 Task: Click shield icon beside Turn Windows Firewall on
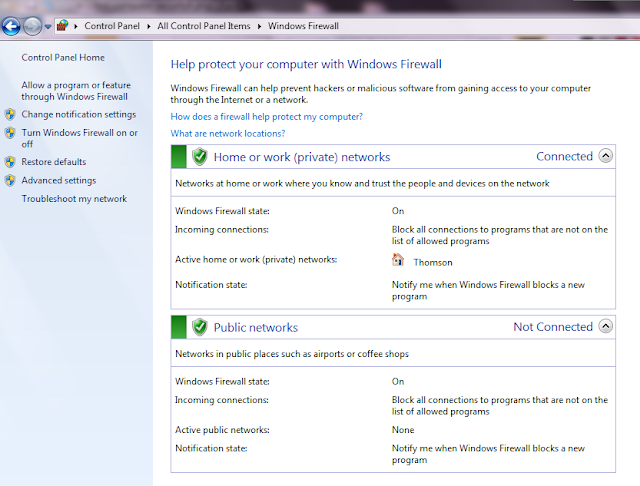tap(10, 133)
